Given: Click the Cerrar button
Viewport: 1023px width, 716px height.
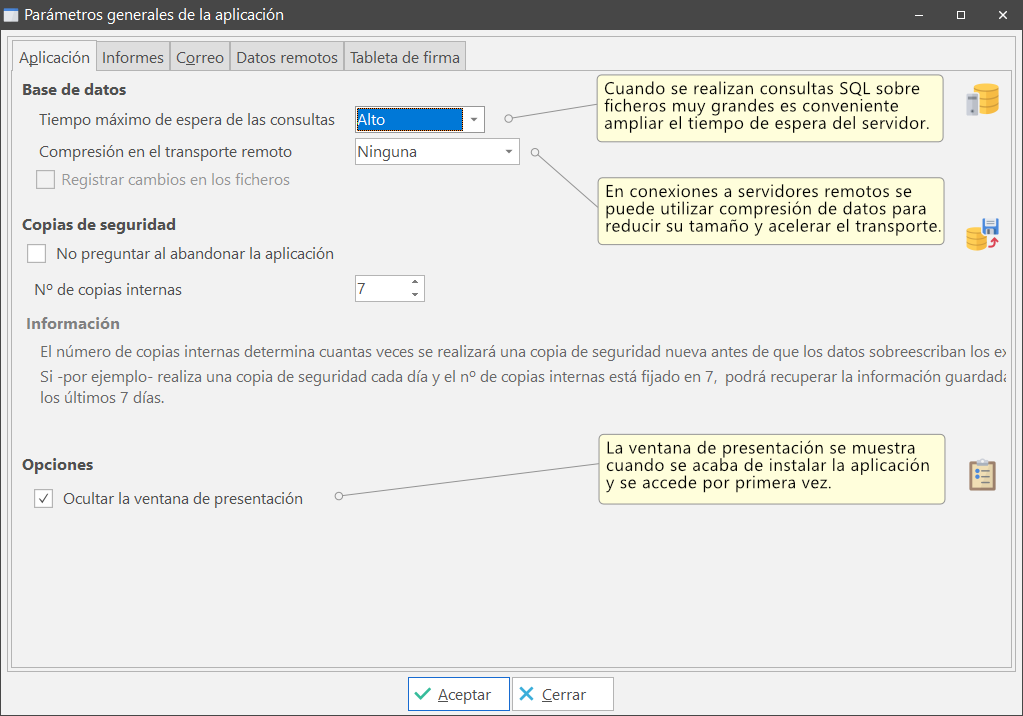Looking at the screenshot, I should point(562,694).
